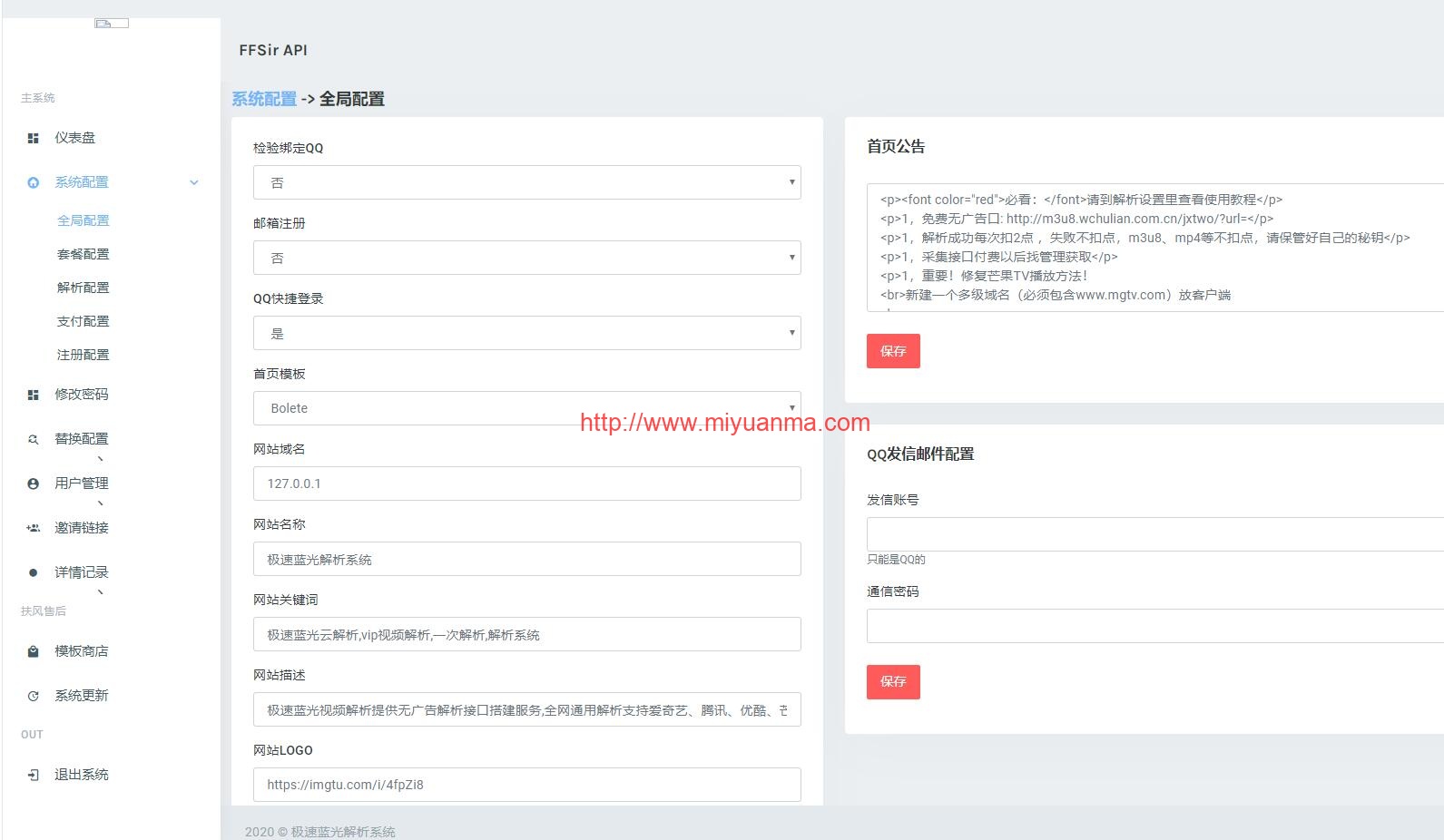Select 套餐配置 submenu item
The width and height of the screenshot is (1444, 840).
pyautogui.click(x=83, y=254)
